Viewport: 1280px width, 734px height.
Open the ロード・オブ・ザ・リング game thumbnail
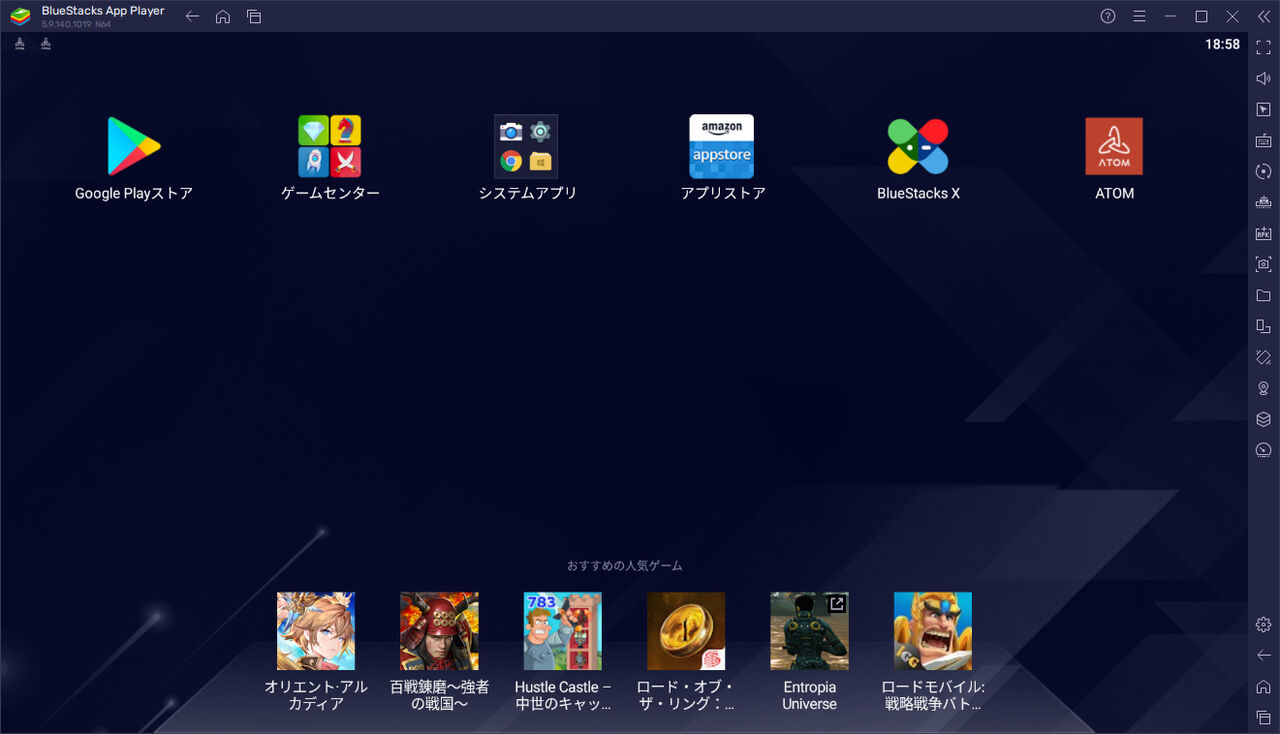686,631
